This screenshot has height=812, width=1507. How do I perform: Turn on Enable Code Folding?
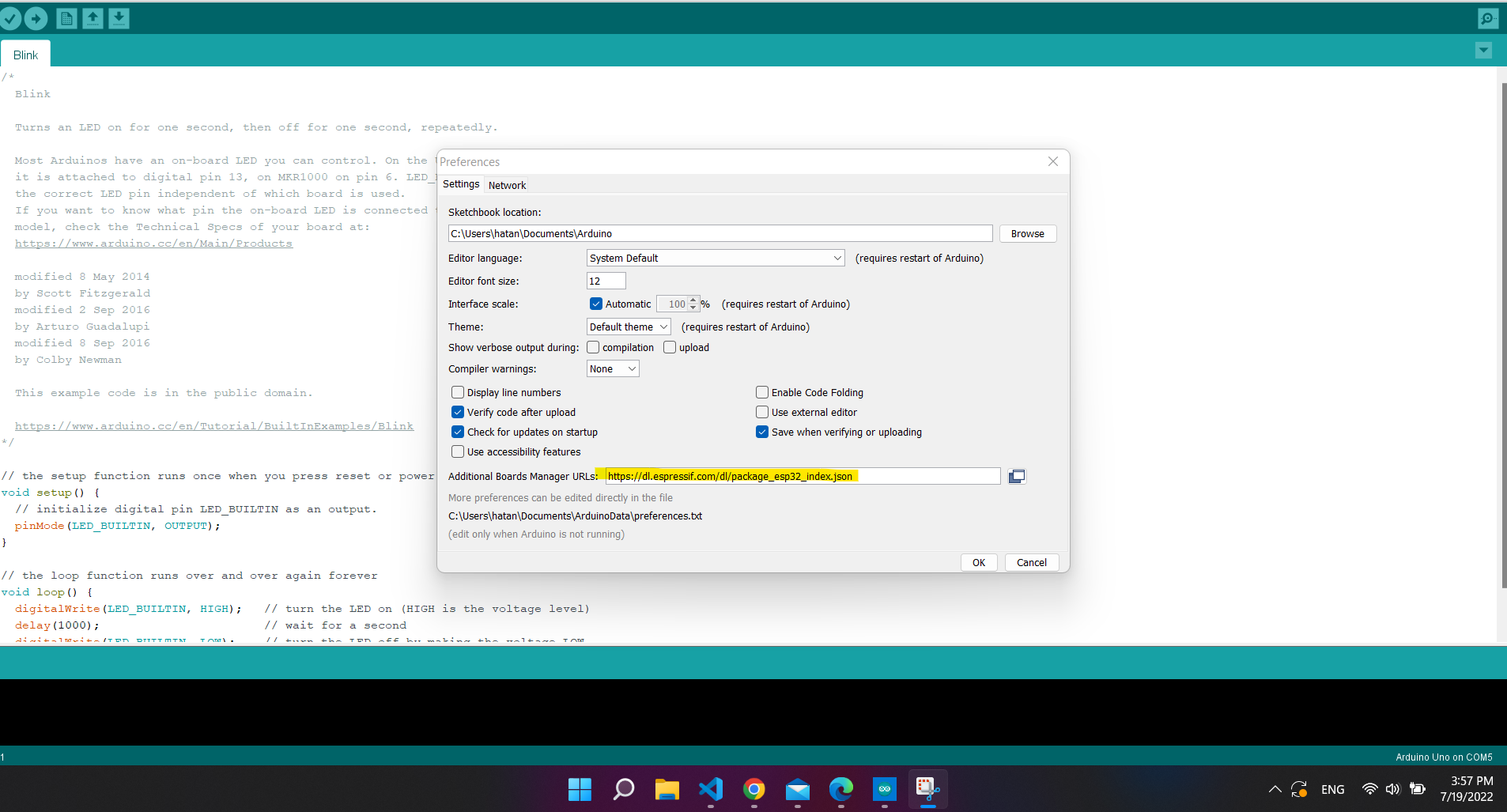762,392
